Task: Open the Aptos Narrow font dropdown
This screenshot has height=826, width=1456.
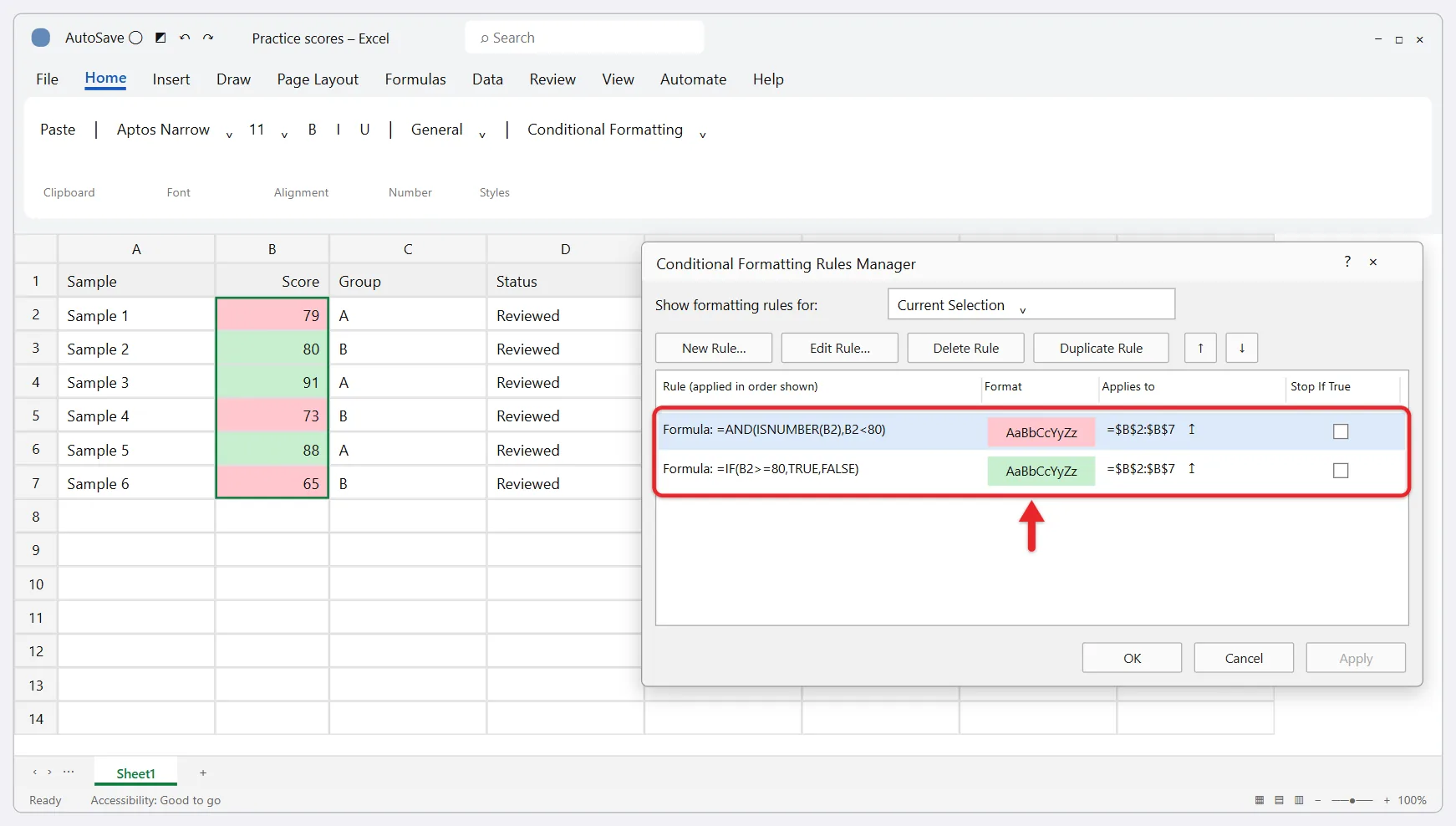Action: pos(229,135)
